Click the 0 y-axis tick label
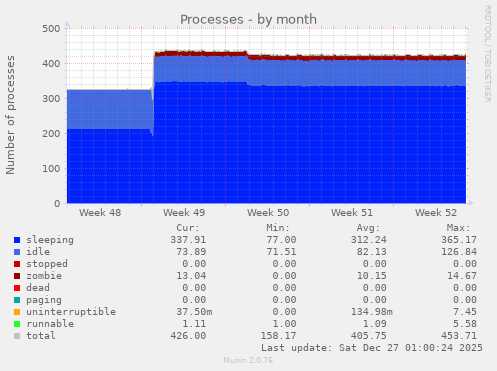 click(57, 204)
